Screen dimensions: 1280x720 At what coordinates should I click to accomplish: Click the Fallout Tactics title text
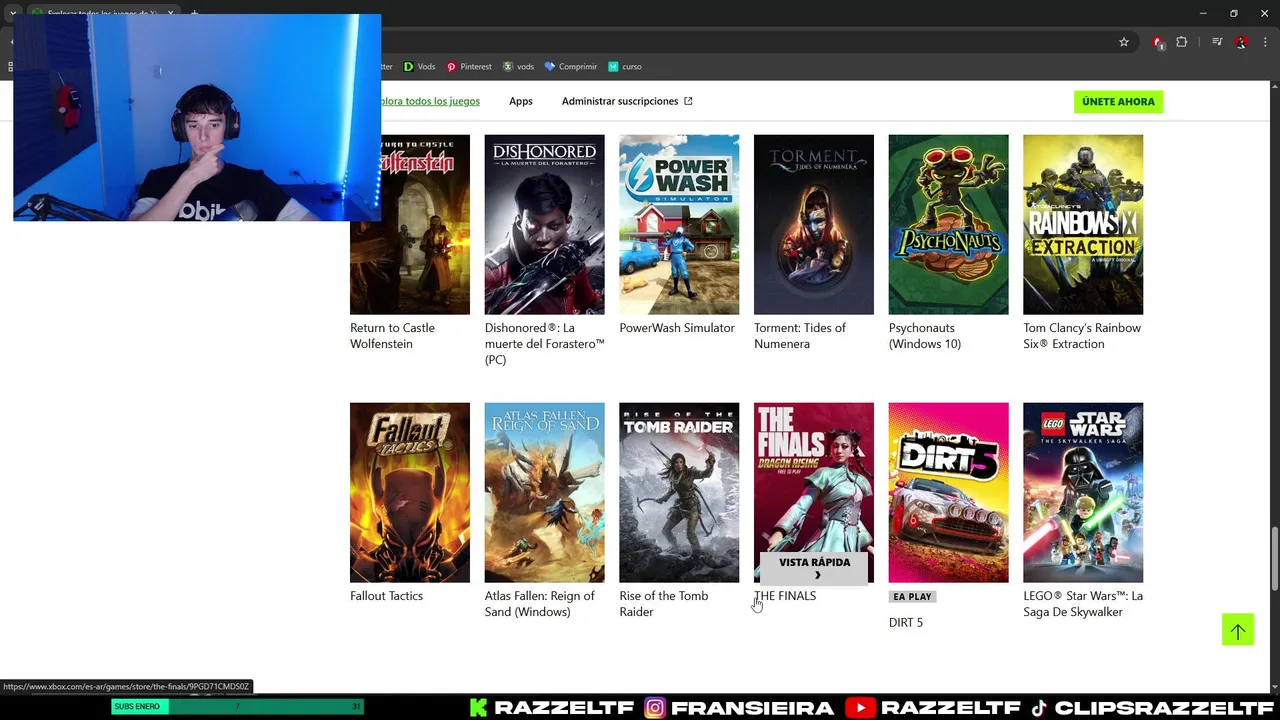tap(387, 596)
